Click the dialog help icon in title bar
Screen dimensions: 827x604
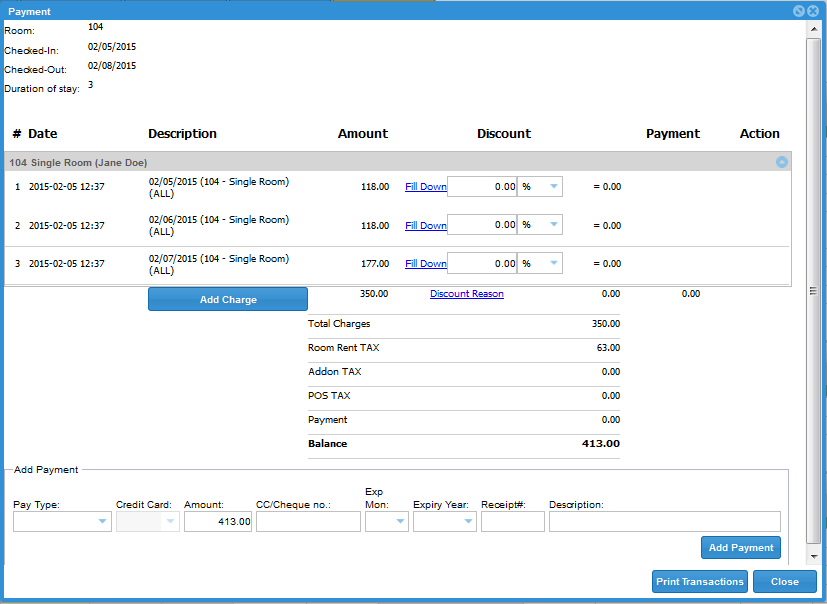(x=799, y=11)
